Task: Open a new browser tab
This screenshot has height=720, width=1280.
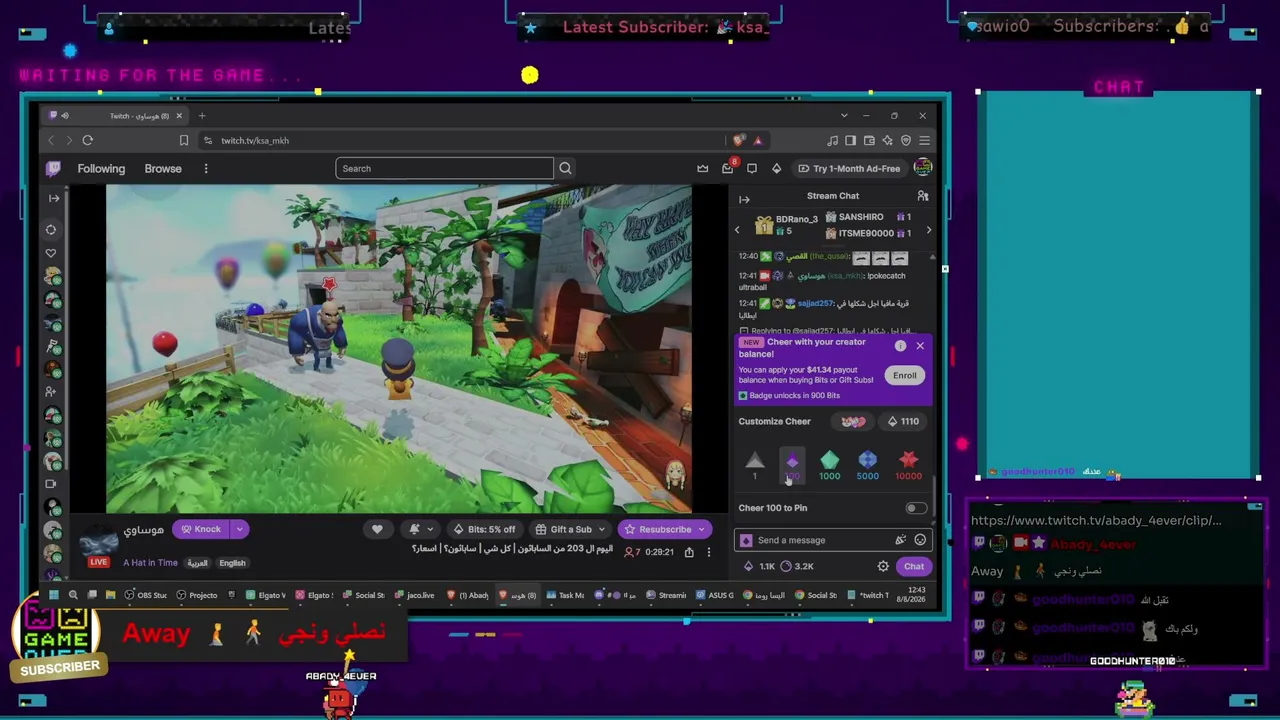Action: [x=202, y=116]
